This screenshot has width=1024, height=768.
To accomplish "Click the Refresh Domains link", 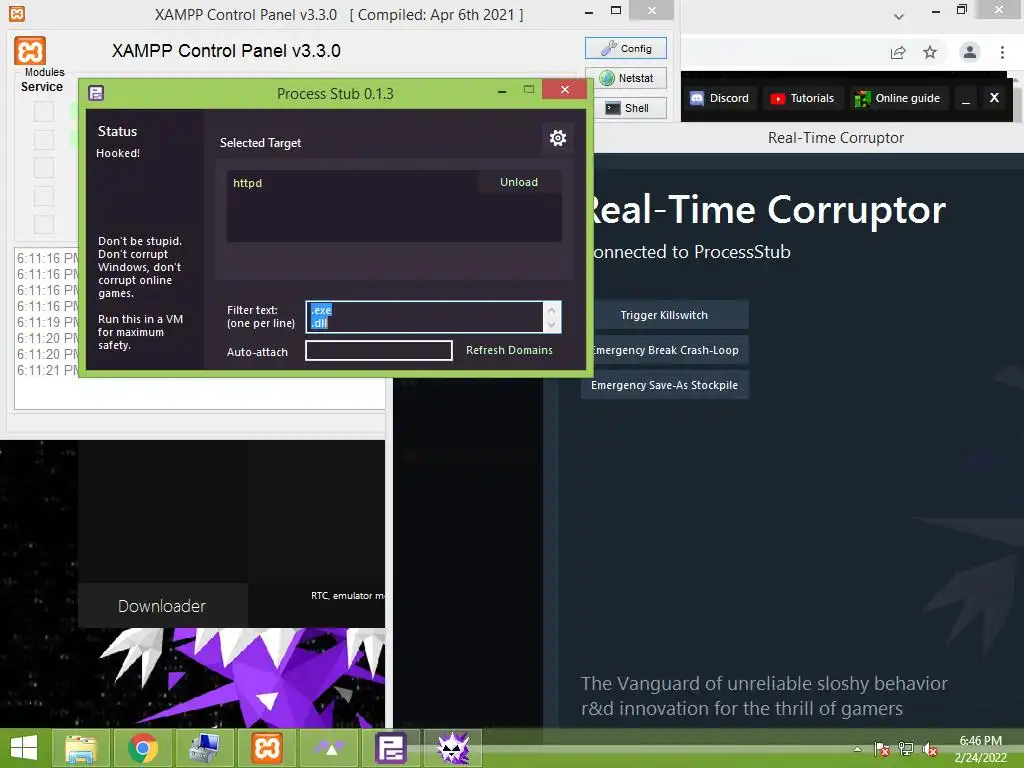I will (x=509, y=350).
